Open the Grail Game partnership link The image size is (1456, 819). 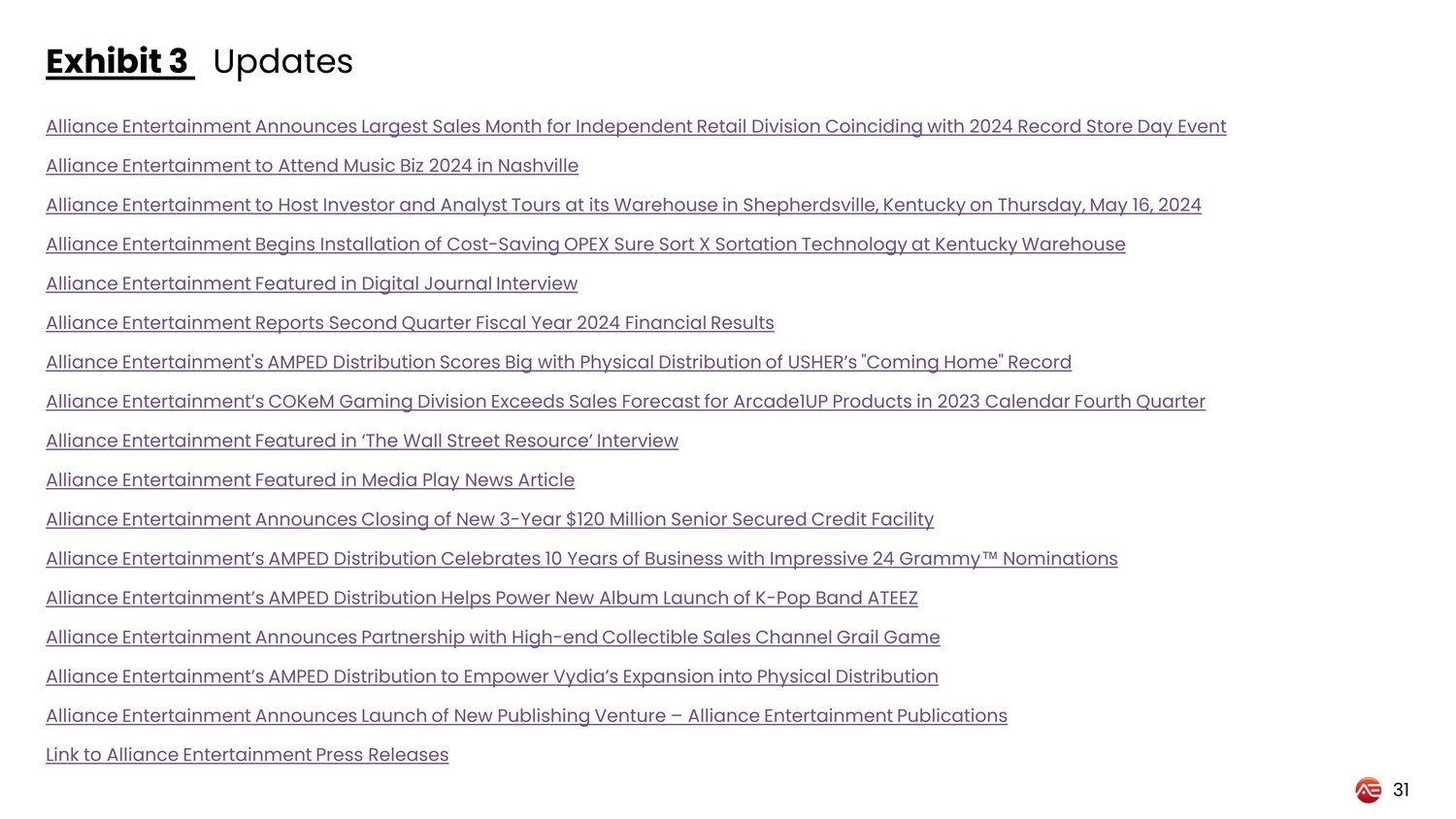click(492, 638)
